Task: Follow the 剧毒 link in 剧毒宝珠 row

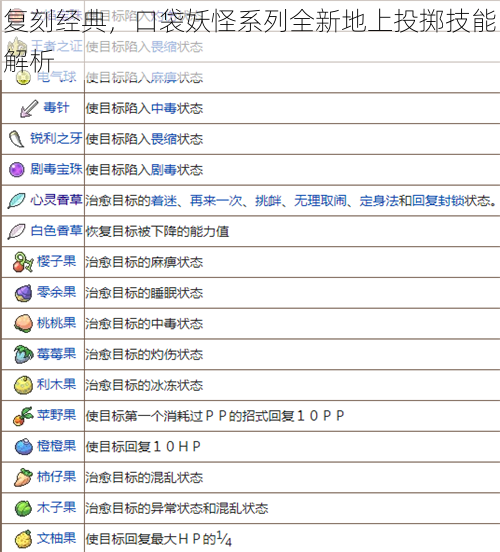Action: click(164, 170)
